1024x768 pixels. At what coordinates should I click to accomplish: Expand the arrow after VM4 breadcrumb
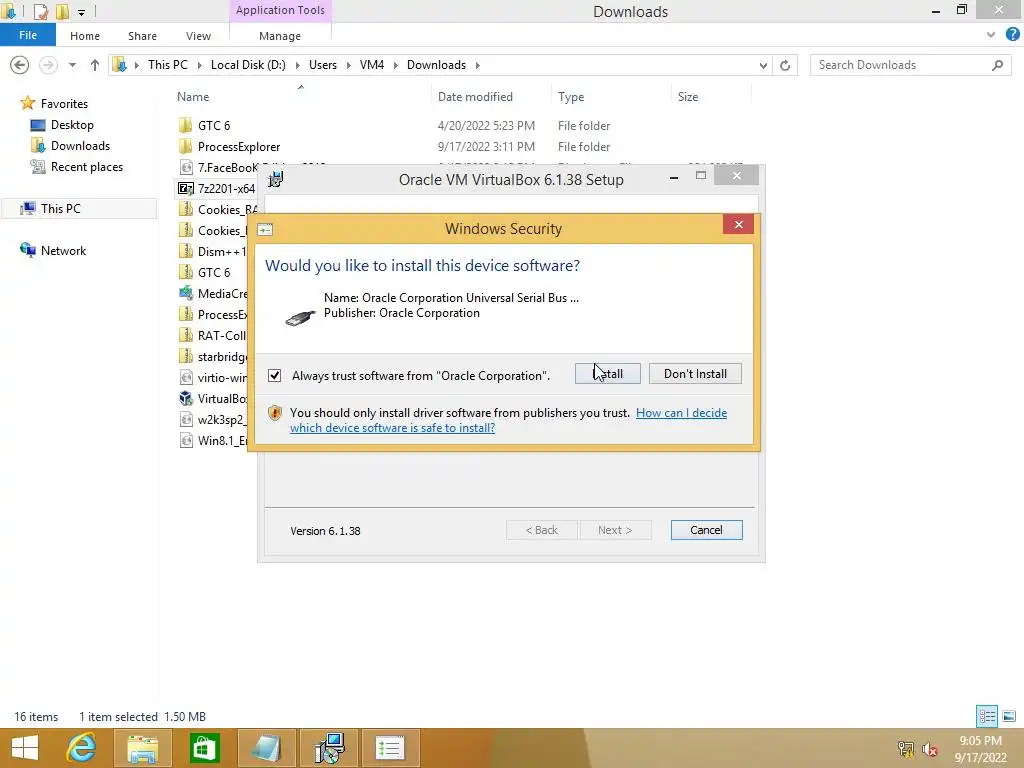pos(396,65)
